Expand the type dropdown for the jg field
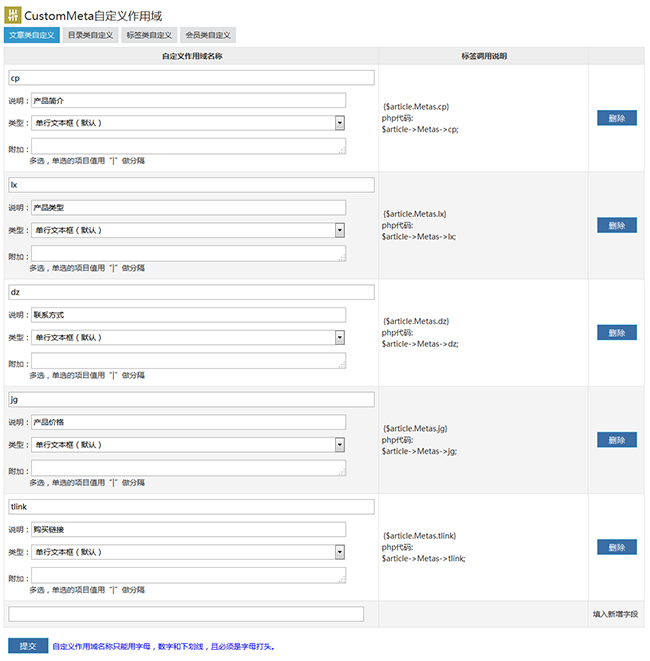This screenshot has width=650, height=661. pos(188,445)
